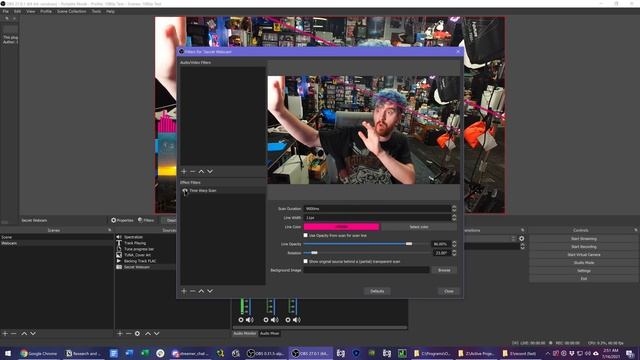
Task: Move the source up with the arrow
Action: 148,333
